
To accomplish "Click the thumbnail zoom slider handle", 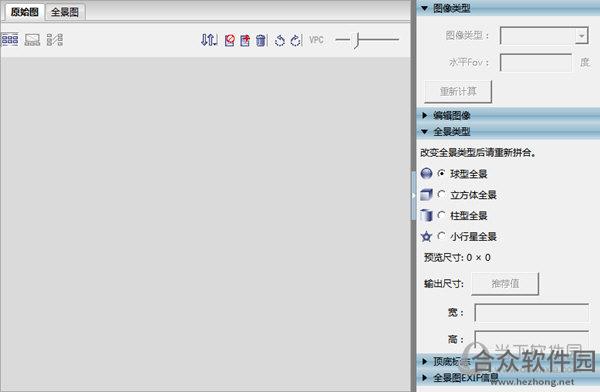I will click(x=357, y=40).
